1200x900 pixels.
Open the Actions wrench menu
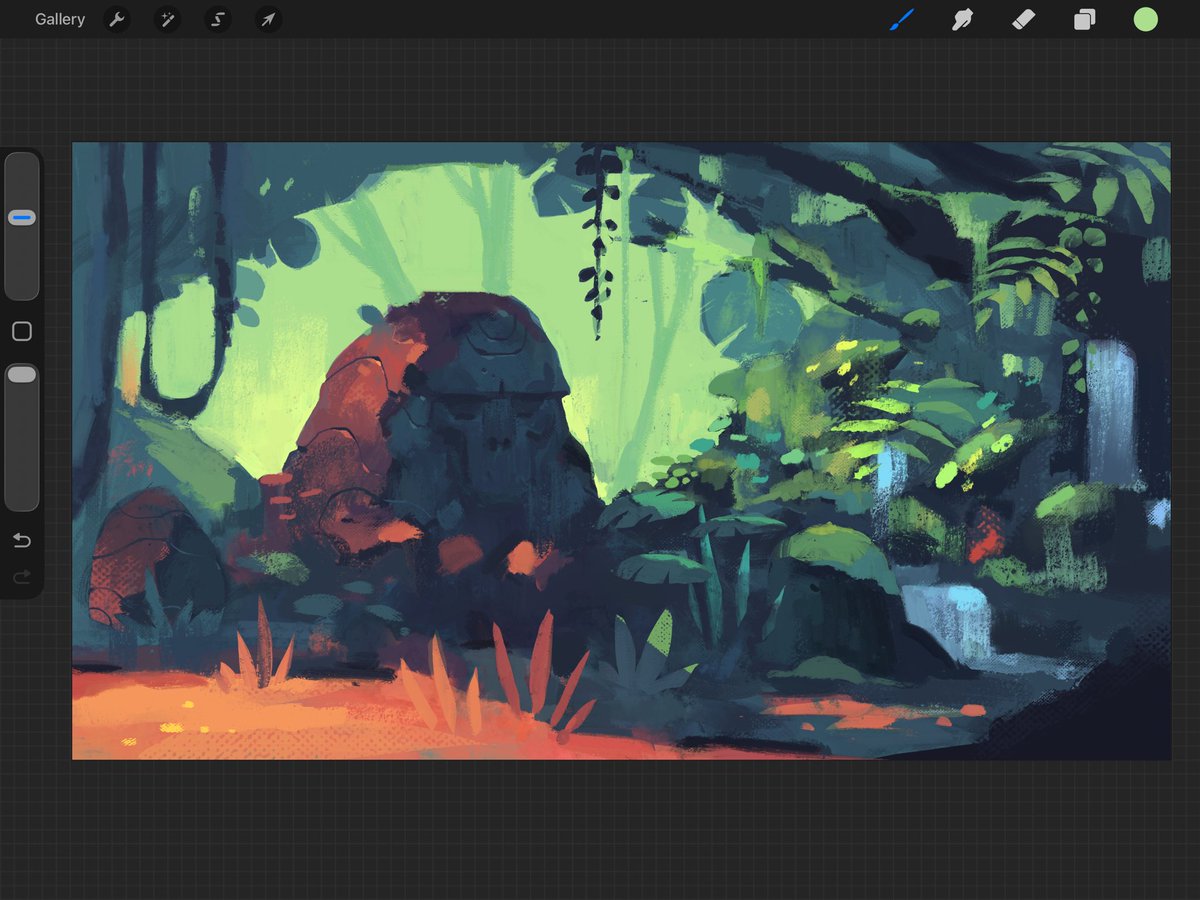117,19
